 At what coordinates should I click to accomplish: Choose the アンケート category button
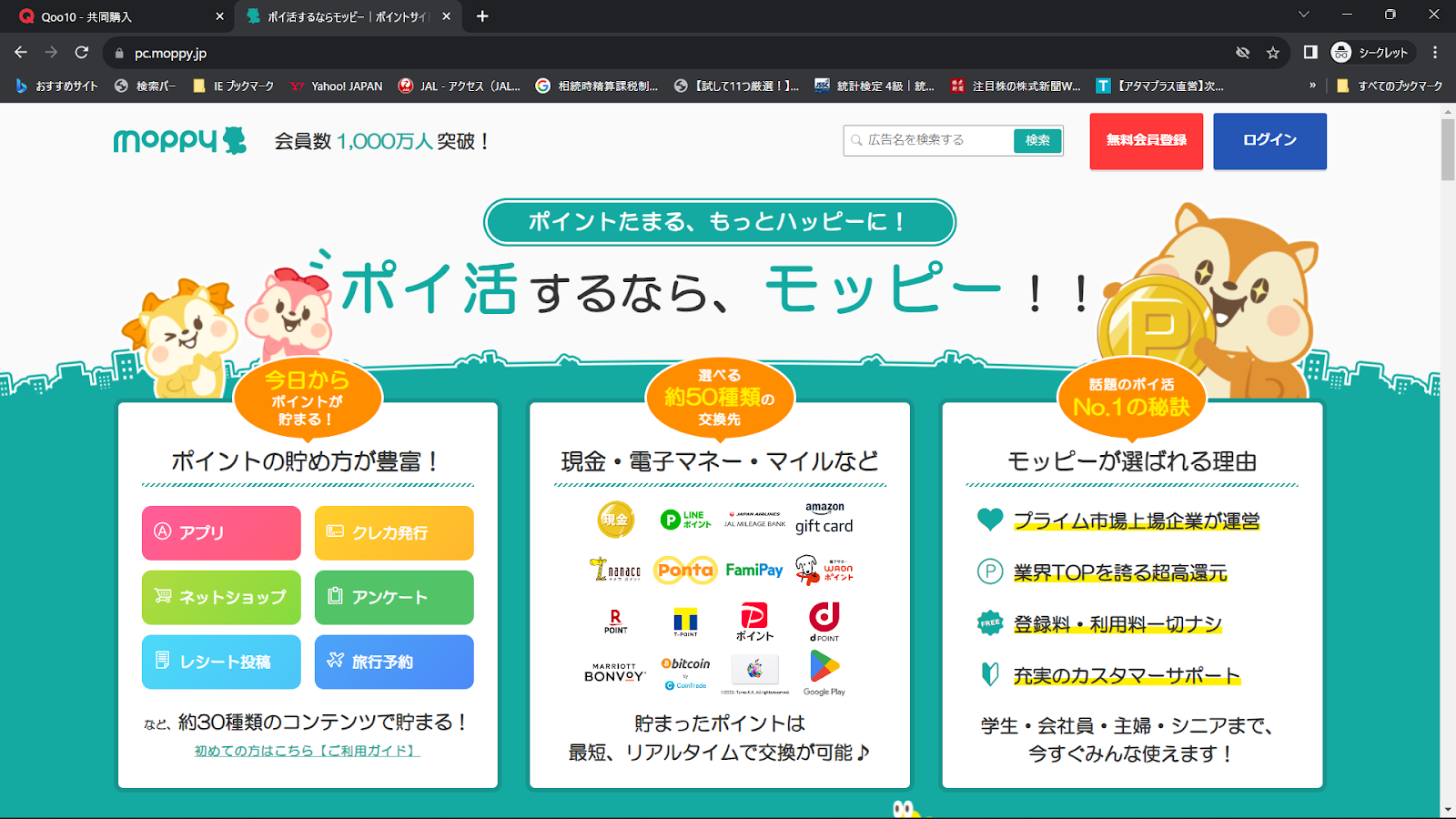(394, 598)
